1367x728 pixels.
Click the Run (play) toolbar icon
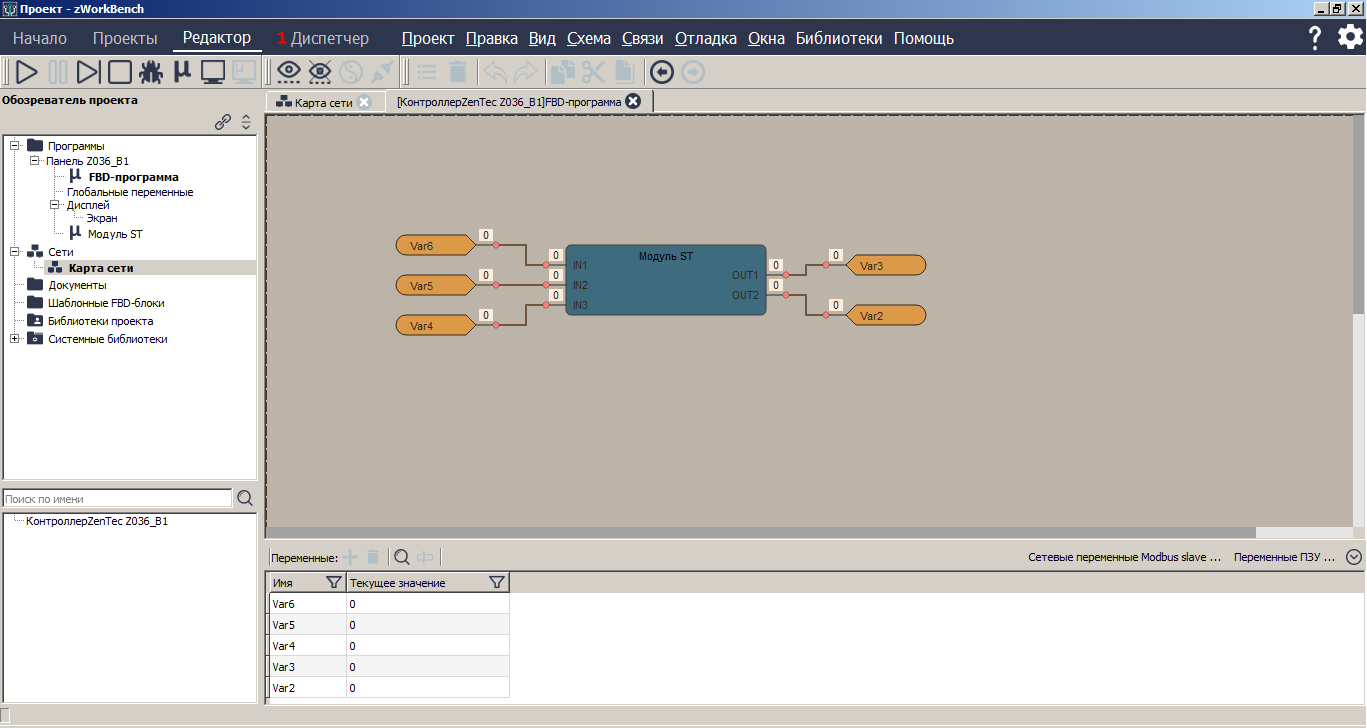point(27,72)
